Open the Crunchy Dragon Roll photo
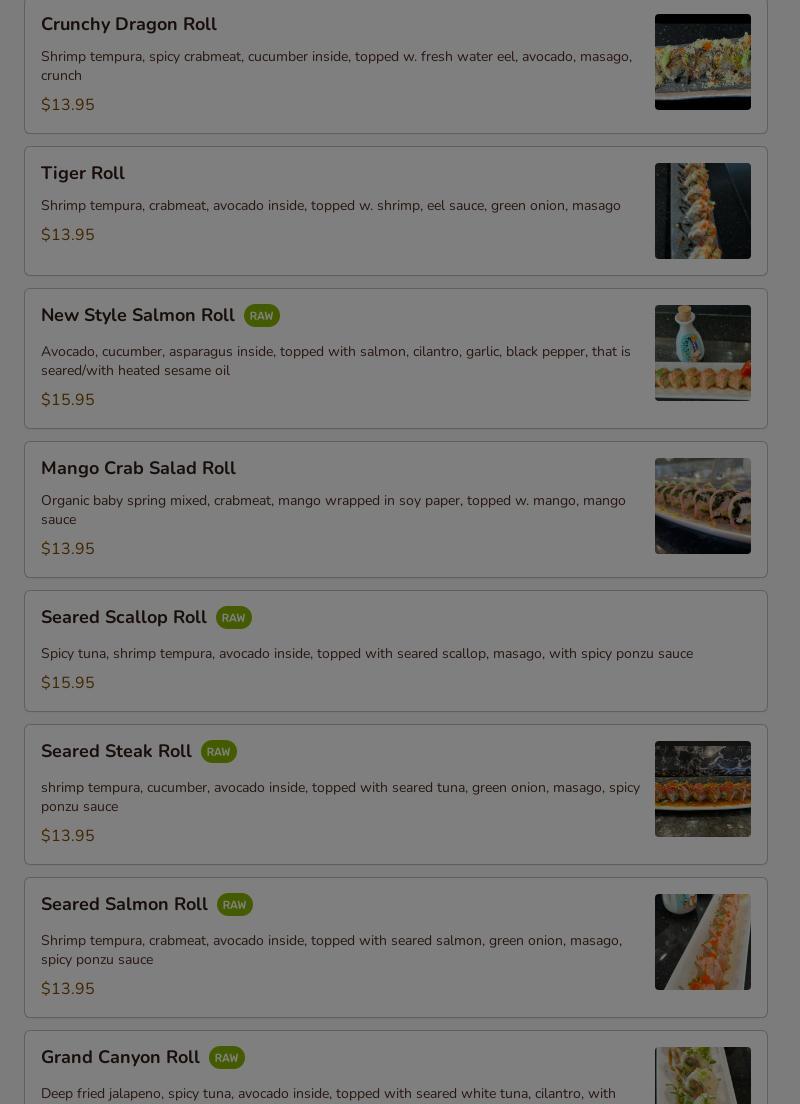This screenshot has height=1104, width=800. [x=702, y=62]
